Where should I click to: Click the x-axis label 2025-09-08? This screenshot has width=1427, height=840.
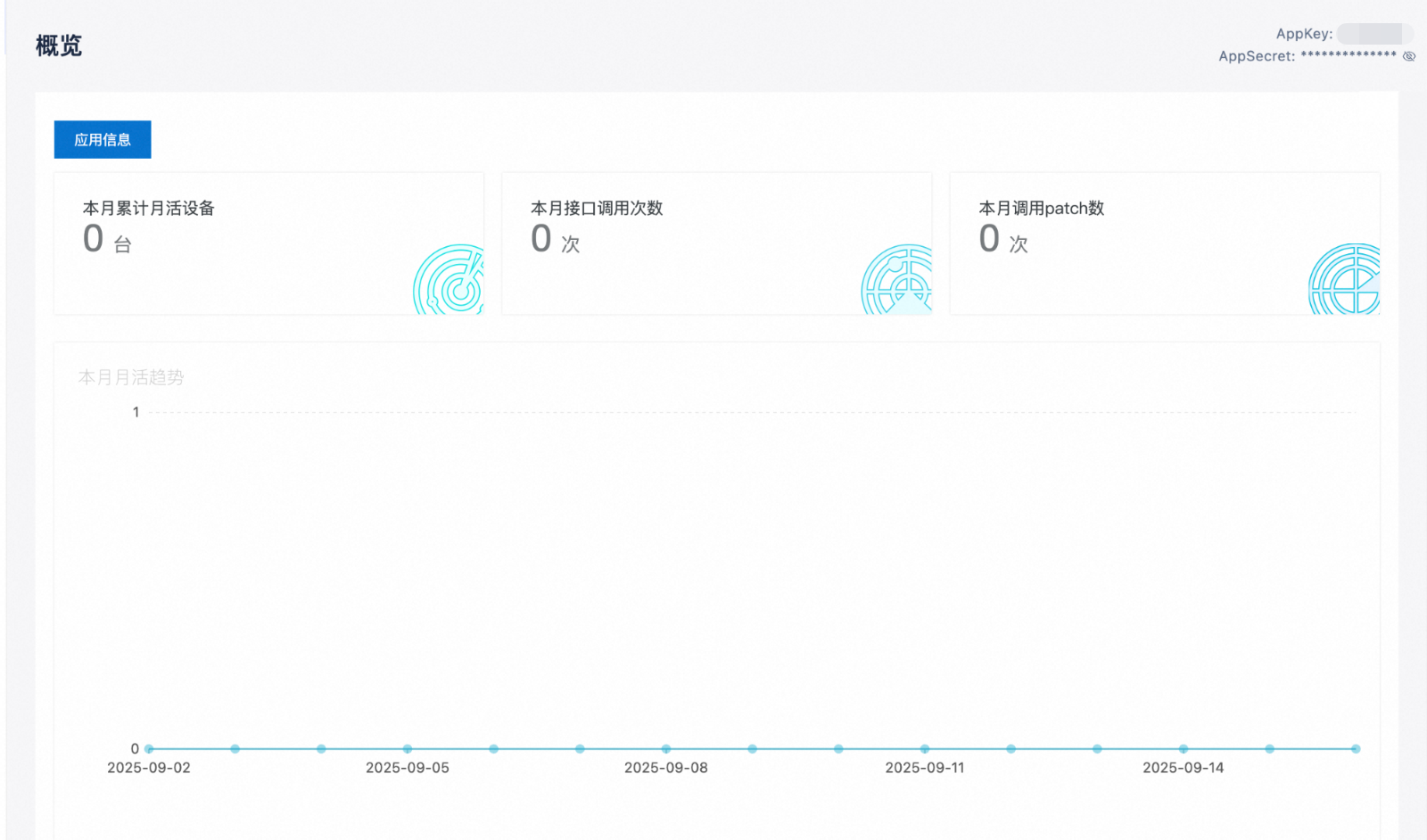pyautogui.click(x=666, y=768)
